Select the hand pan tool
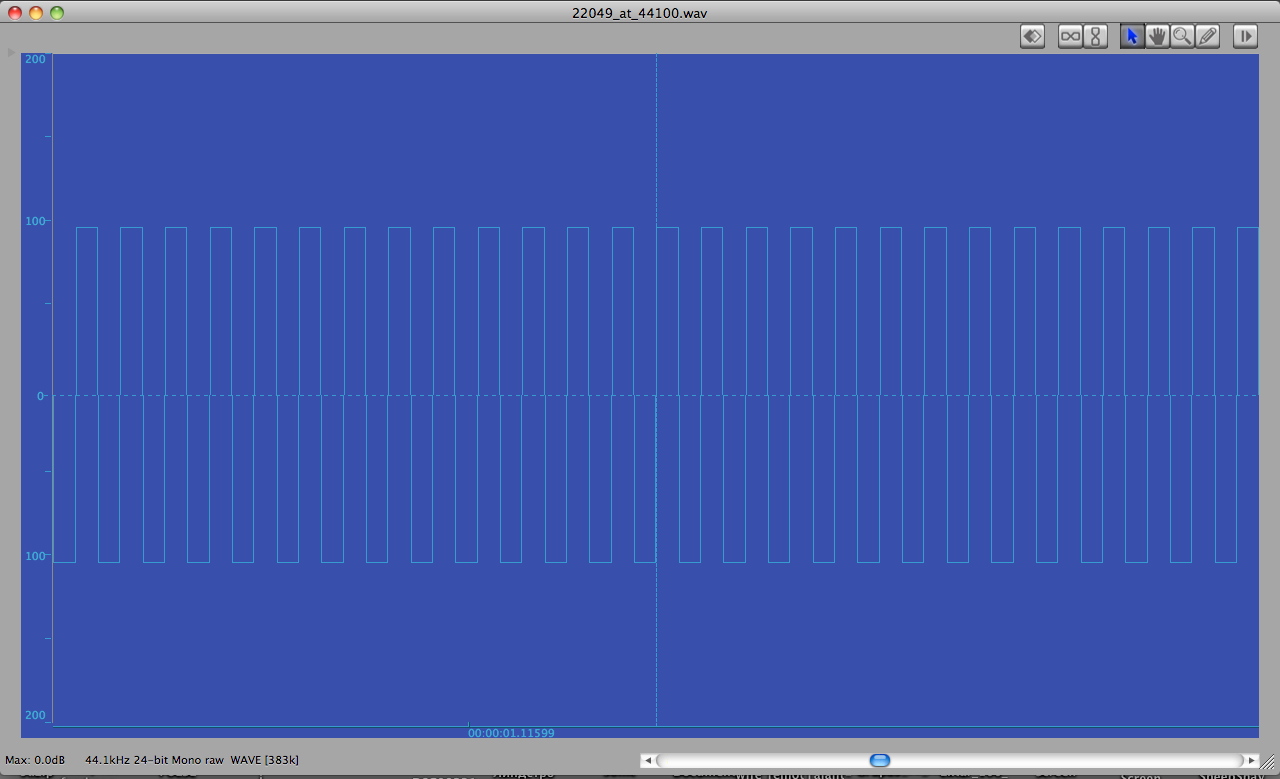The width and height of the screenshot is (1280, 779). (1157, 37)
